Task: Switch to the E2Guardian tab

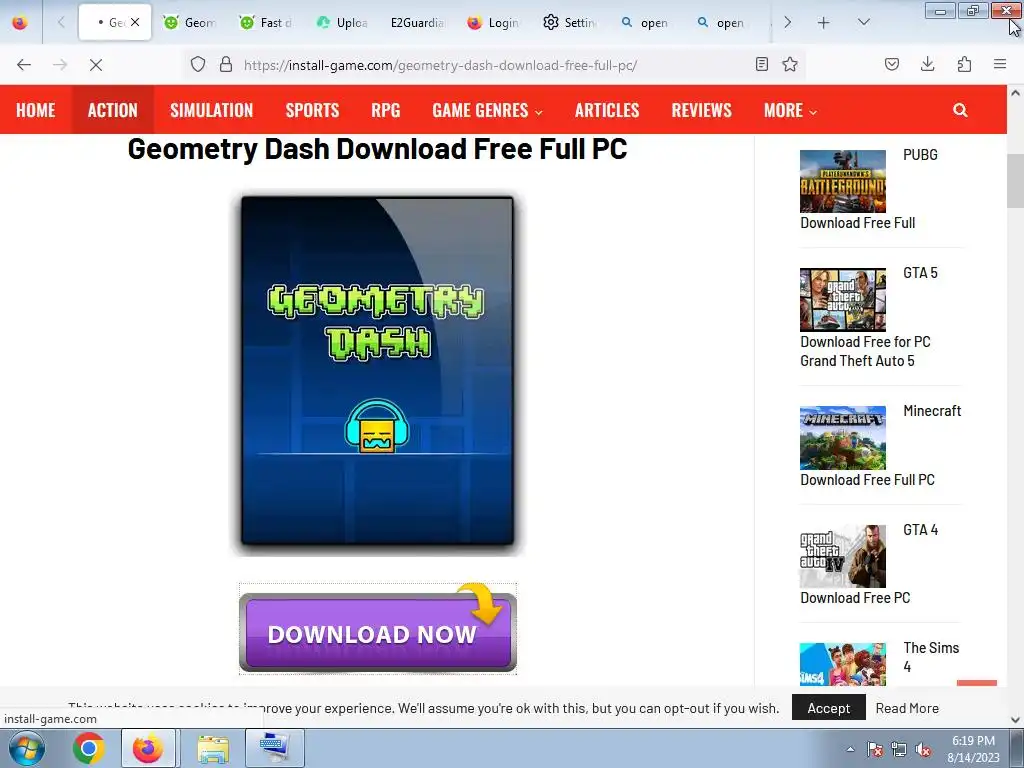Action: coord(417,23)
